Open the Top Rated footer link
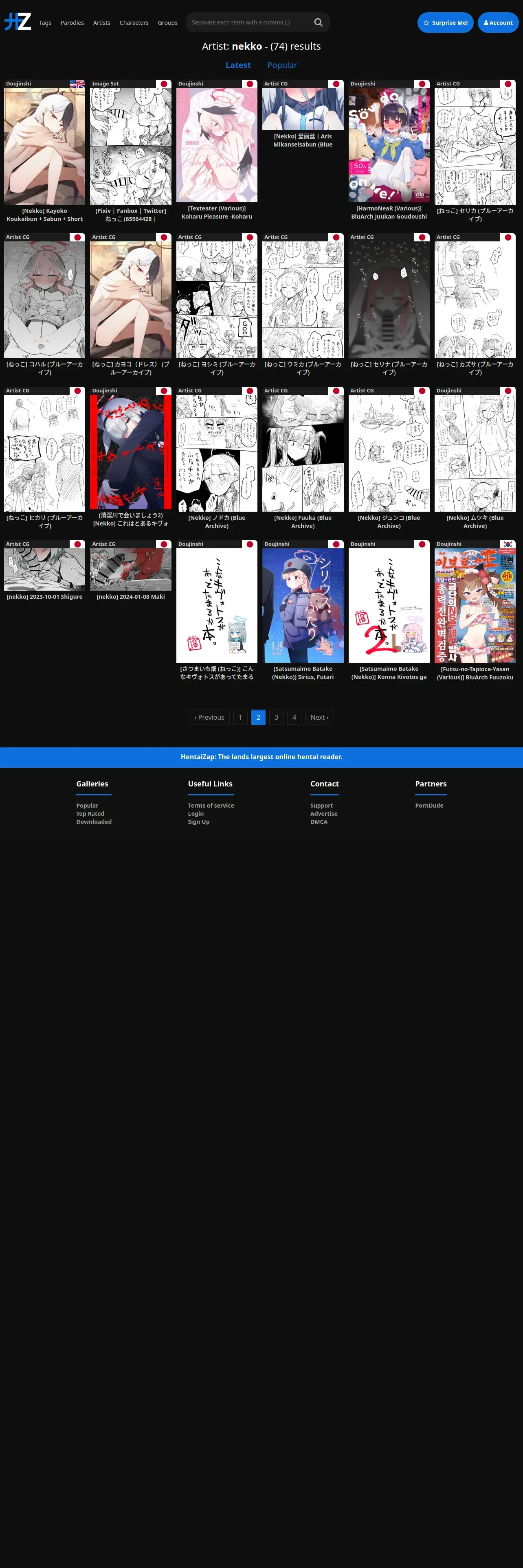Viewport: 523px width, 1568px height. [90, 813]
